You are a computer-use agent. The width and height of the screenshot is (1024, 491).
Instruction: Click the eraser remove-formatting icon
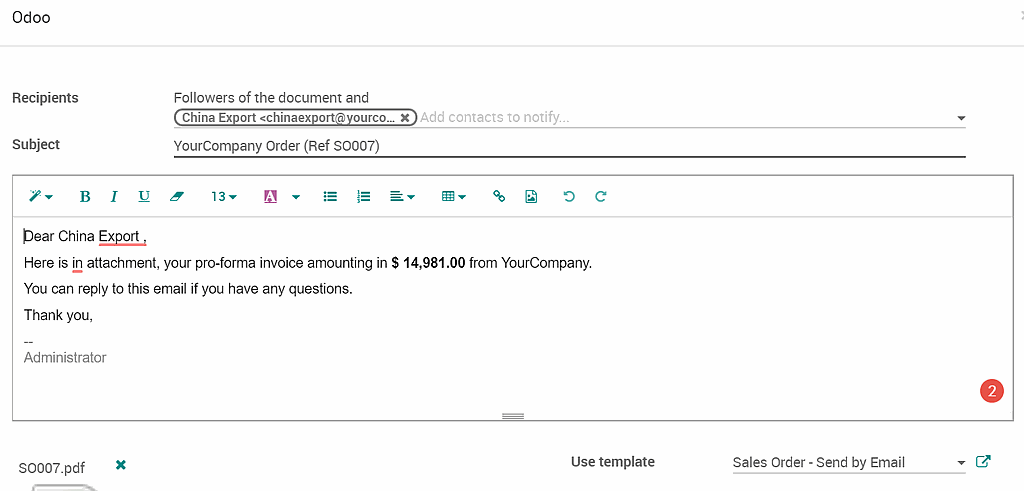(x=177, y=197)
